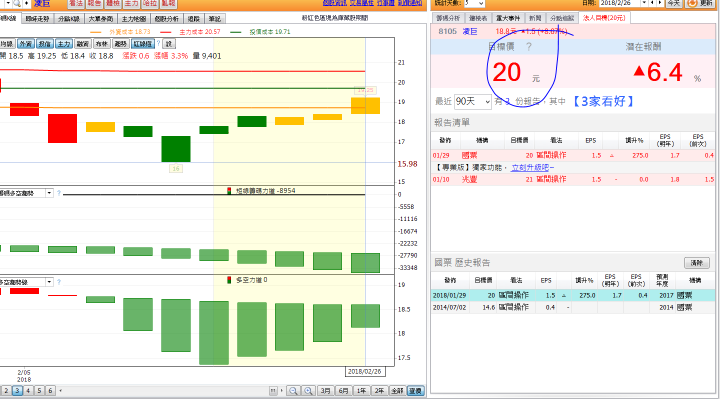Set chart range to 全部
This screenshot has width=720, height=399.
(x=397, y=391)
